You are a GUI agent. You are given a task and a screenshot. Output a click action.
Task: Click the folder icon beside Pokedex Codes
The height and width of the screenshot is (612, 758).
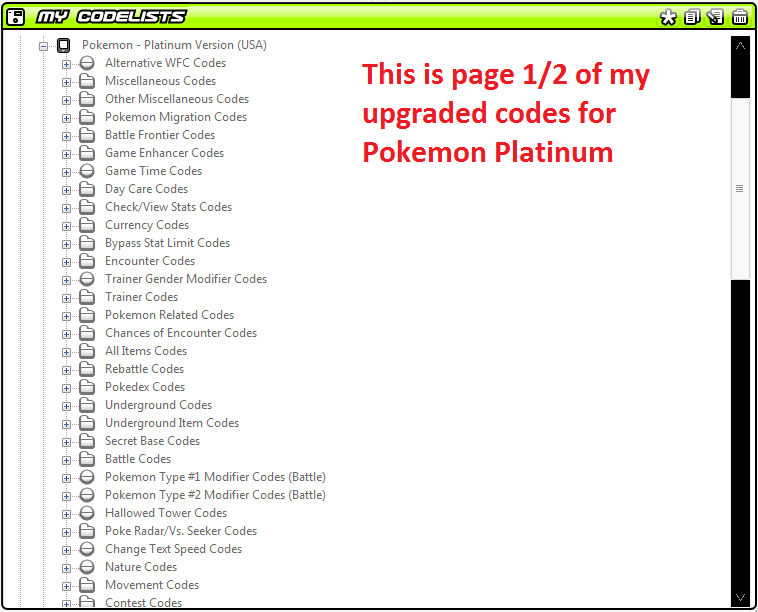[x=87, y=387]
